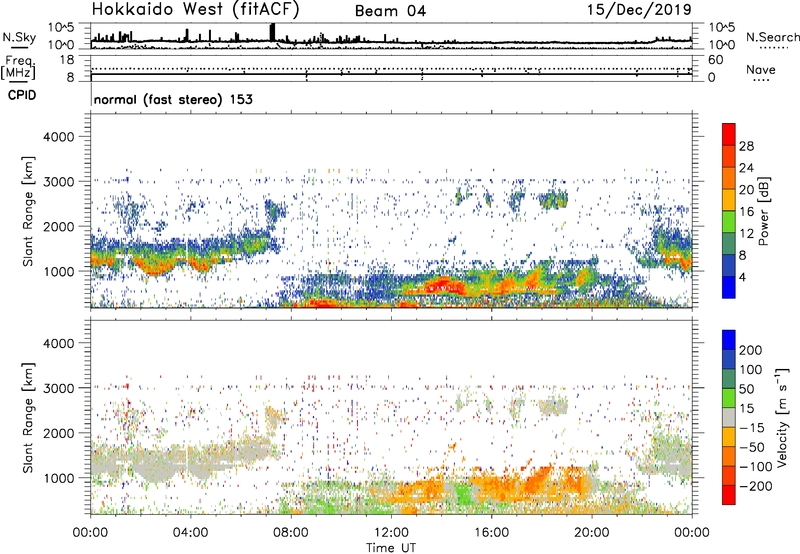Select the 12:00 time axis label
The image size is (800, 554).
coord(391,533)
